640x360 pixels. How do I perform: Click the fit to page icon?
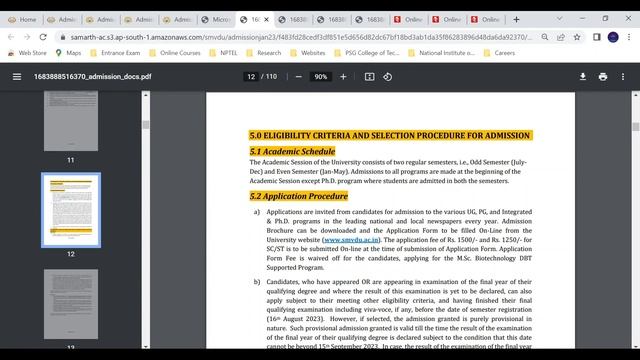coord(369,77)
